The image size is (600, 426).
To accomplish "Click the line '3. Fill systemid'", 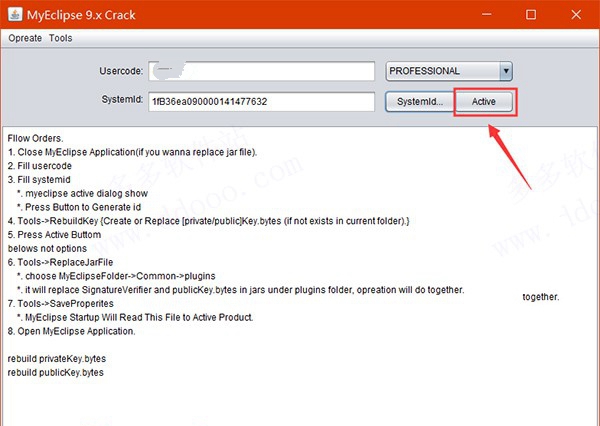I will [39, 180].
